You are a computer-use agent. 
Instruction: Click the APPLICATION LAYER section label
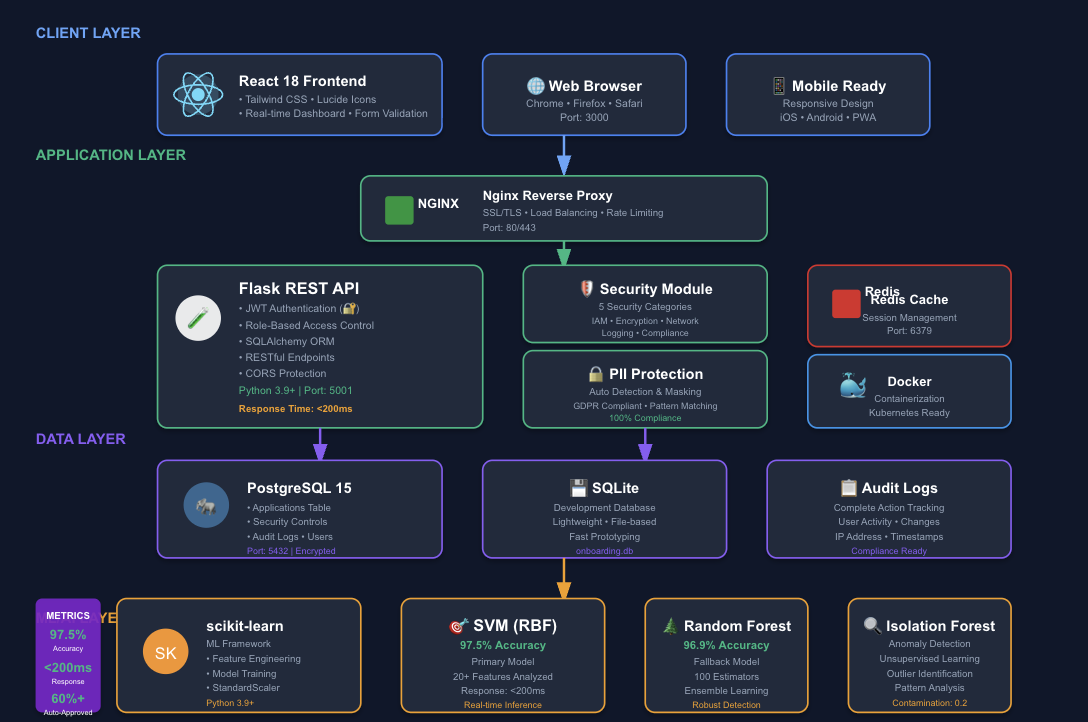[x=110, y=155]
